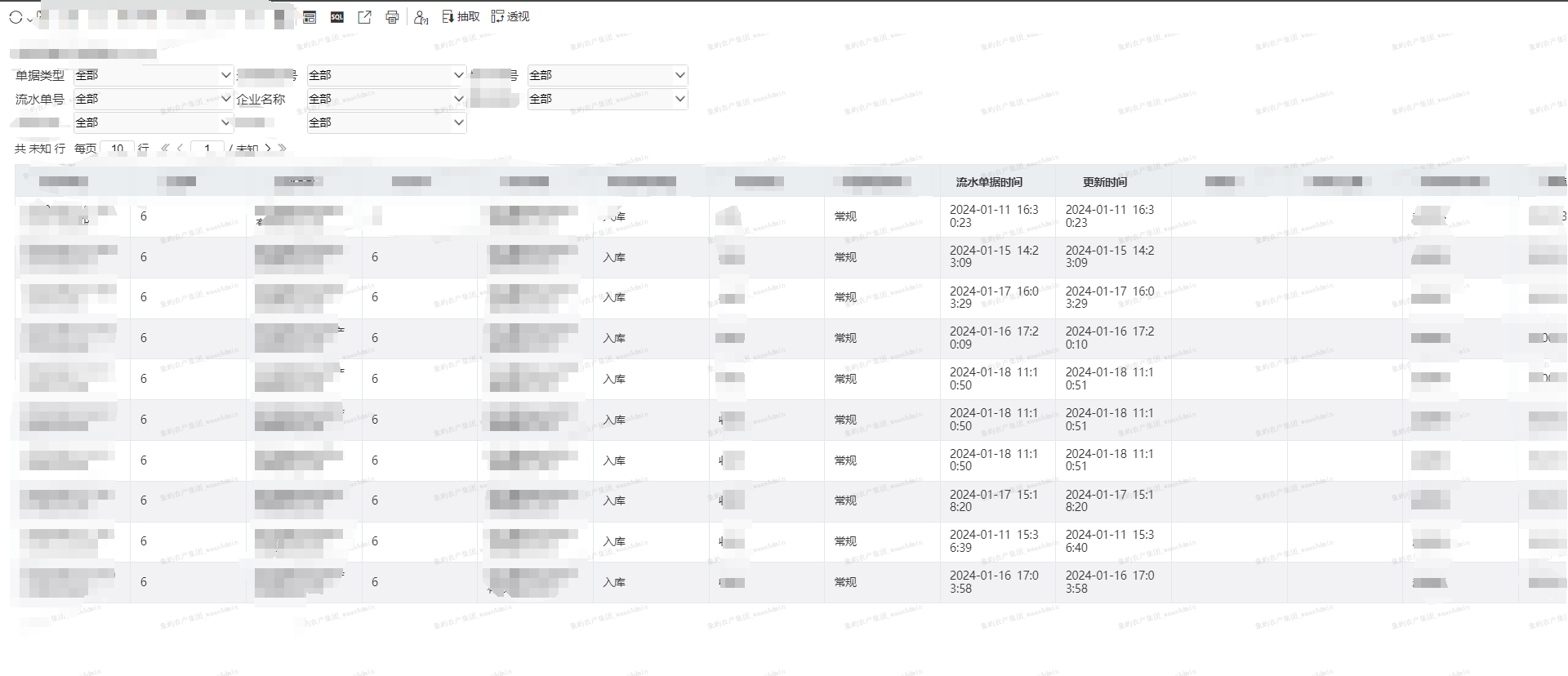This screenshot has width=1568, height=676.
Task: Open the 流水单号 dropdown
Action: [x=154, y=99]
